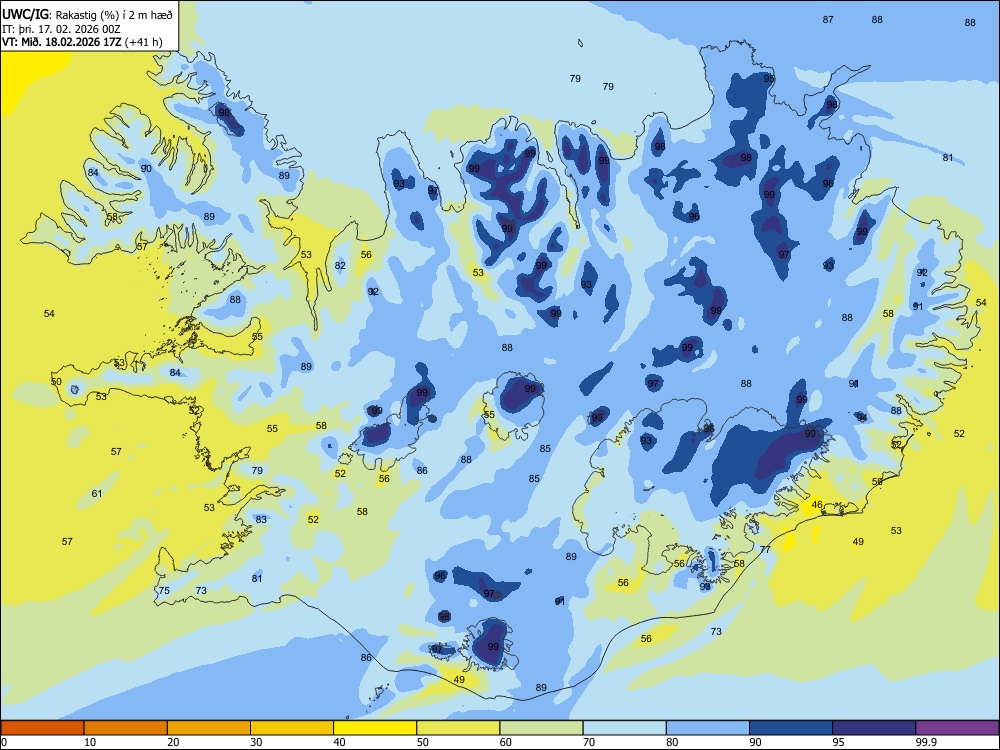
Task: Click the dark orange 0–10 legend swatch
Action: (x=42, y=728)
